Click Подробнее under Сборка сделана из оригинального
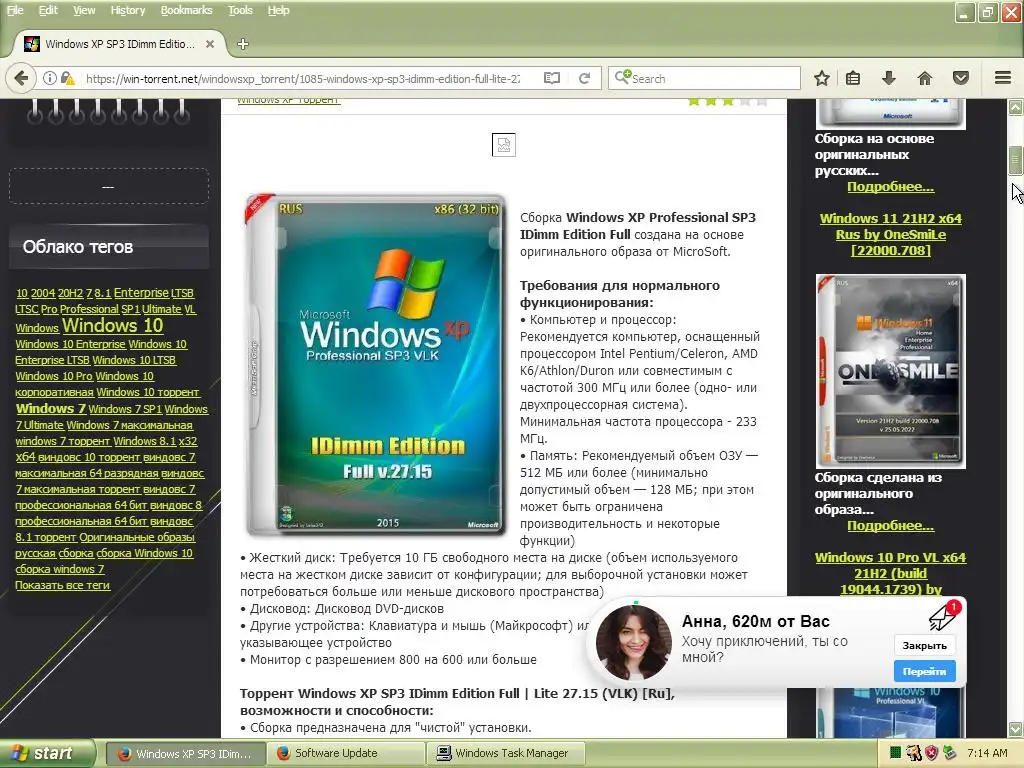This screenshot has width=1024, height=768. [x=891, y=526]
